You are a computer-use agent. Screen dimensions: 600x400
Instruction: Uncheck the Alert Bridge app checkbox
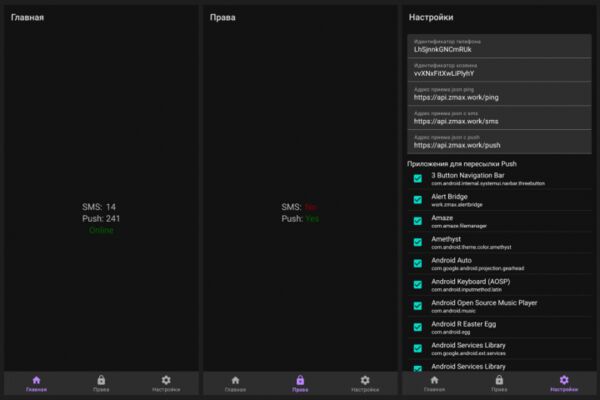(418, 200)
